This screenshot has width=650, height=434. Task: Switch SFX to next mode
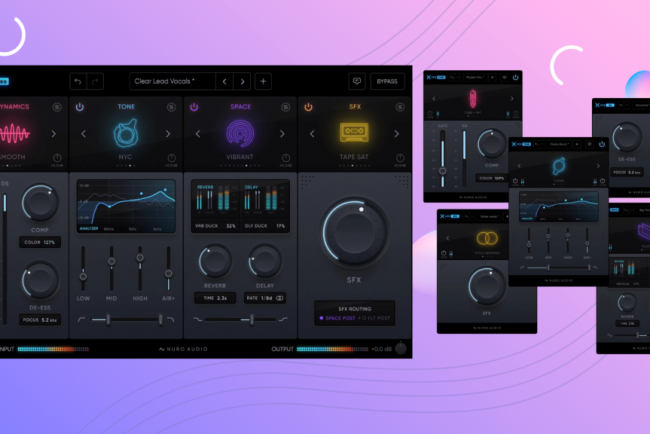(x=397, y=134)
